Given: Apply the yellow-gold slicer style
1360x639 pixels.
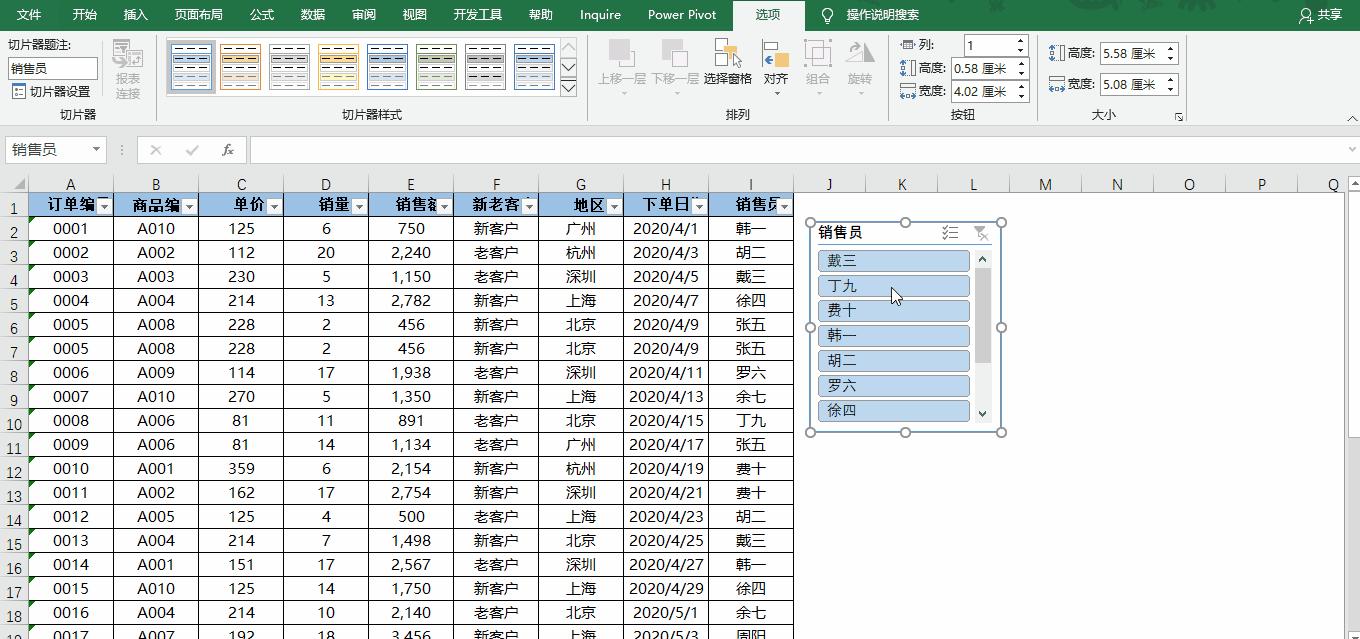Looking at the screenshot, I should [338, 66].
